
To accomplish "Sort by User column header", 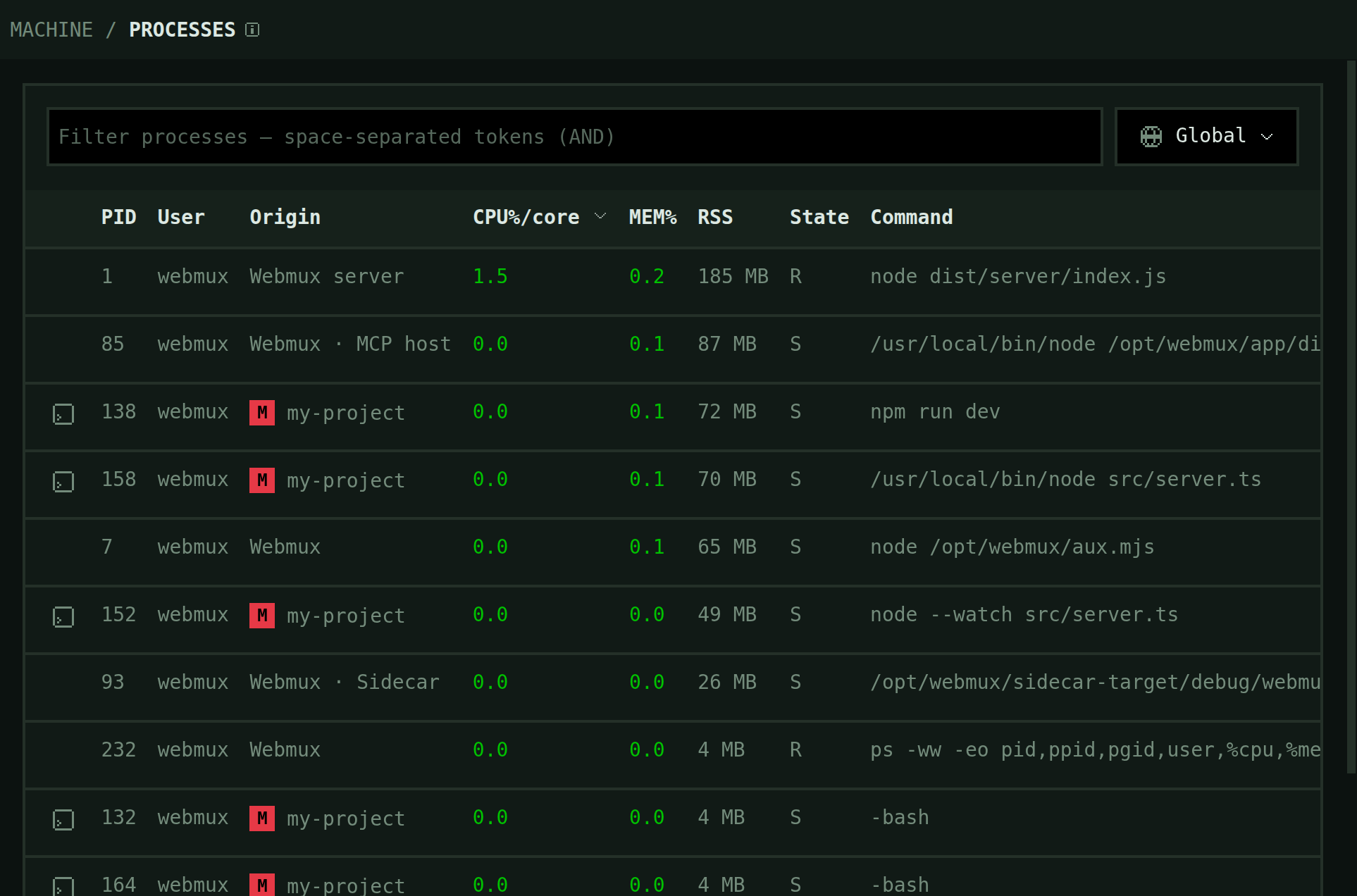I will tap(181, 217).
